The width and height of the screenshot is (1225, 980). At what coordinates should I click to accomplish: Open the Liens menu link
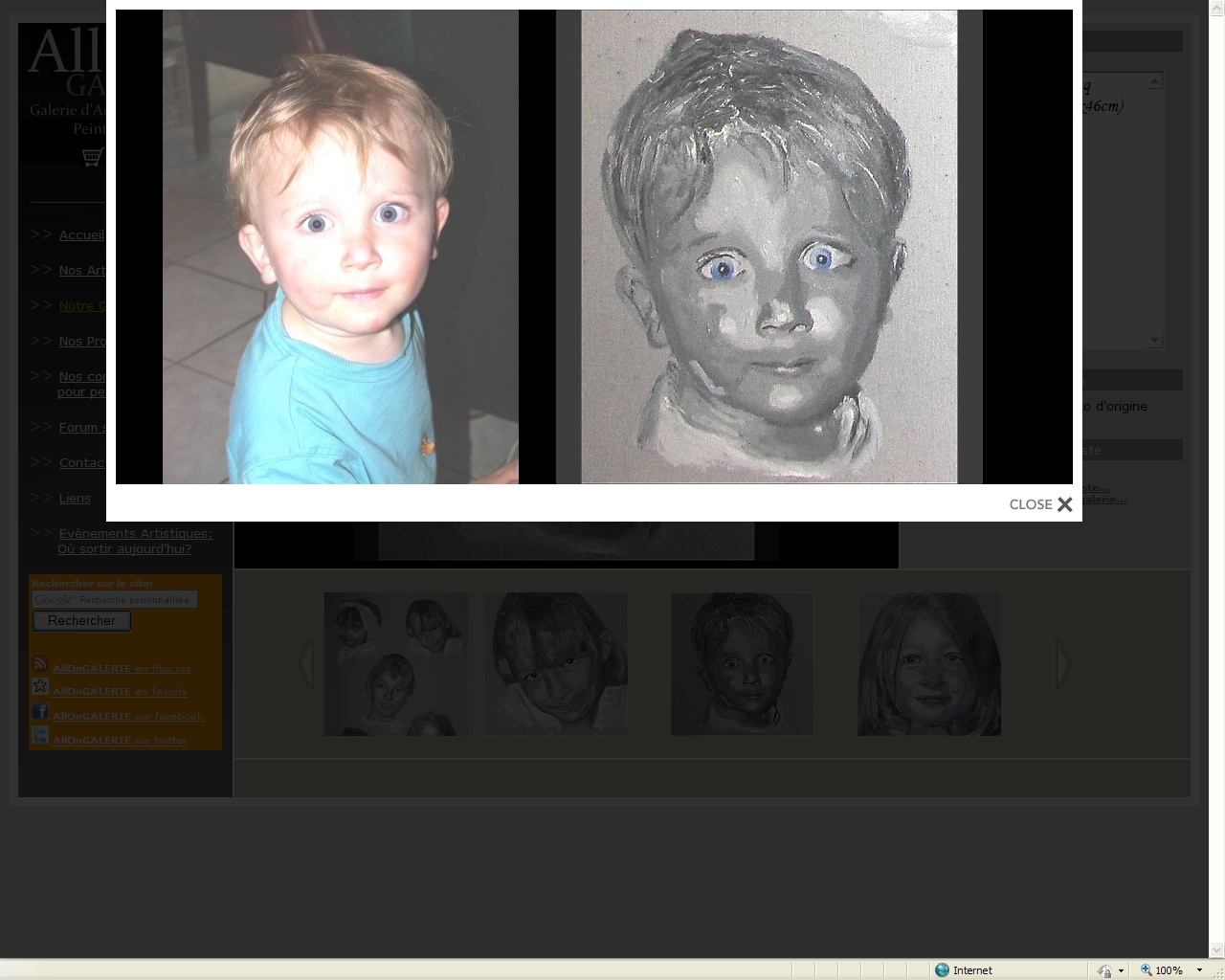click(x=75, y=498)
